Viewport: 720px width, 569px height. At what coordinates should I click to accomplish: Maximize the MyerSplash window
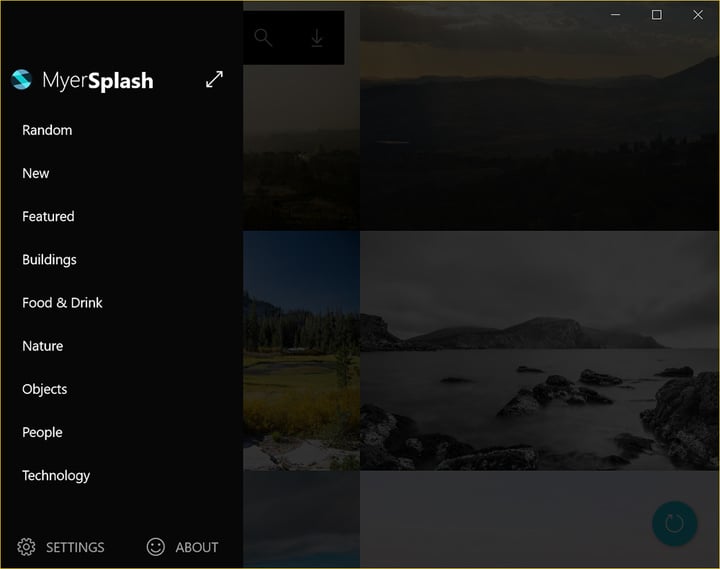[x=657, y=15]
